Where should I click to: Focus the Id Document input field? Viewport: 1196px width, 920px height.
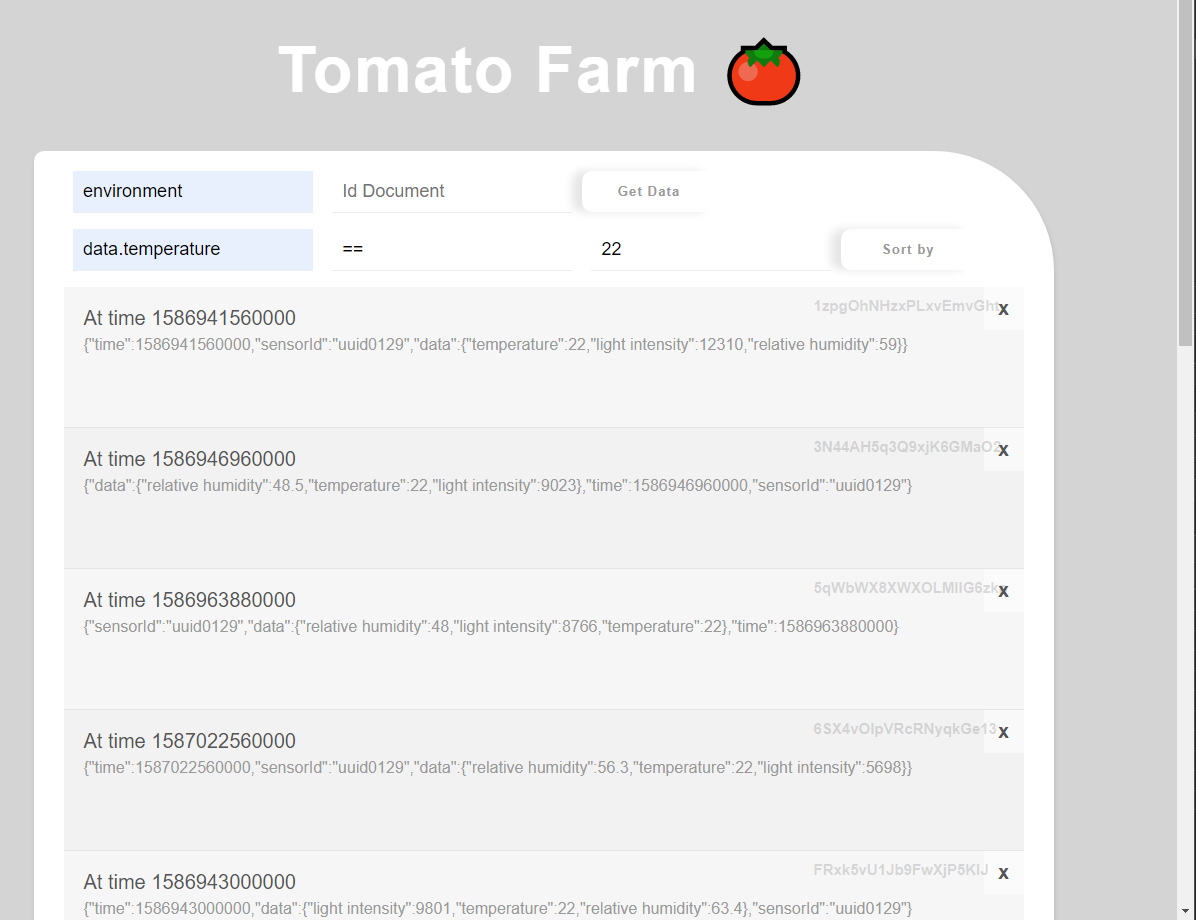point(452,191)
